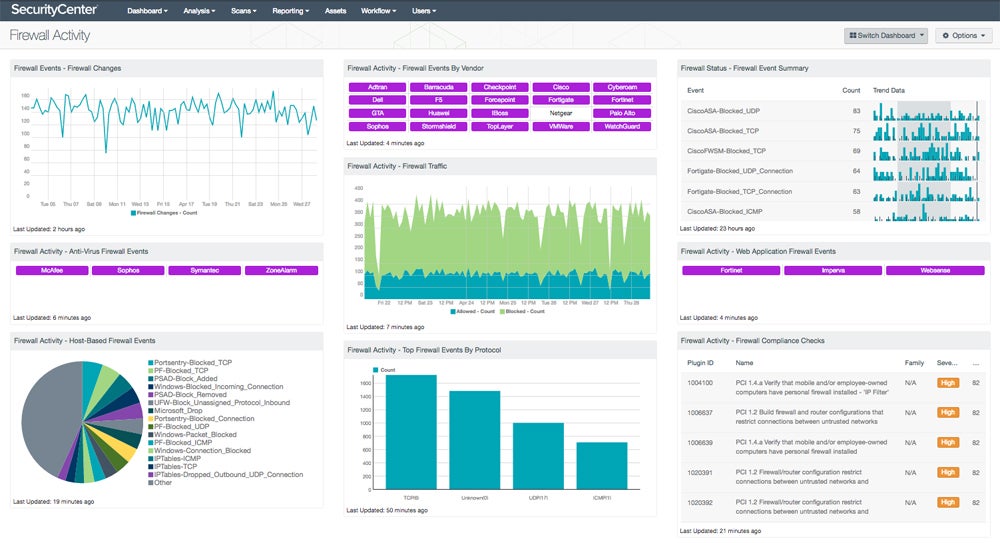Click the McAfee anti-virus events button
This screenshot has height=543, width=1000.
point(51,270)
